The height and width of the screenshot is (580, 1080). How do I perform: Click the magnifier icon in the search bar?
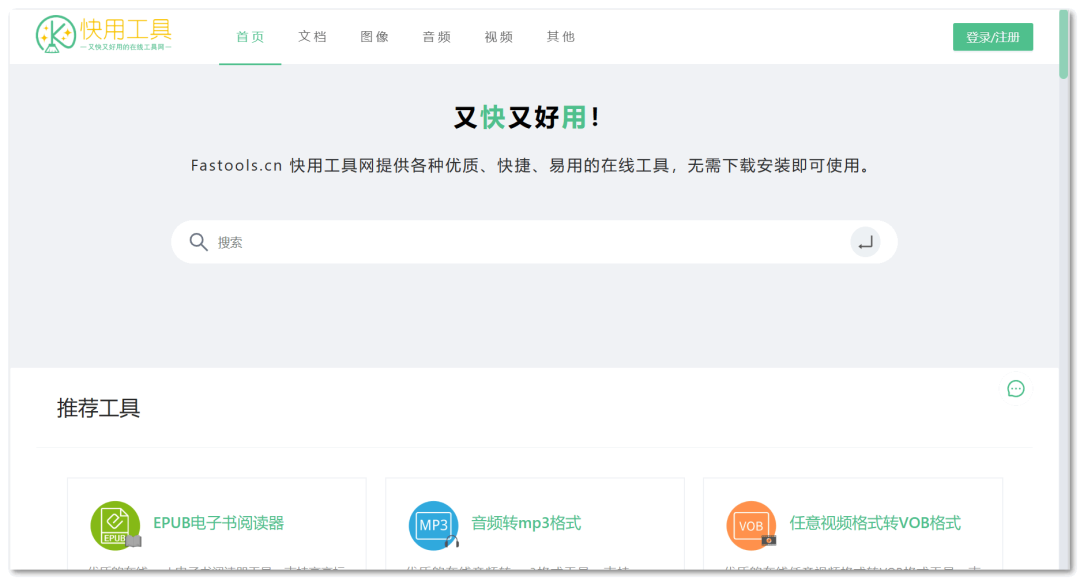(x=199, y=241)
